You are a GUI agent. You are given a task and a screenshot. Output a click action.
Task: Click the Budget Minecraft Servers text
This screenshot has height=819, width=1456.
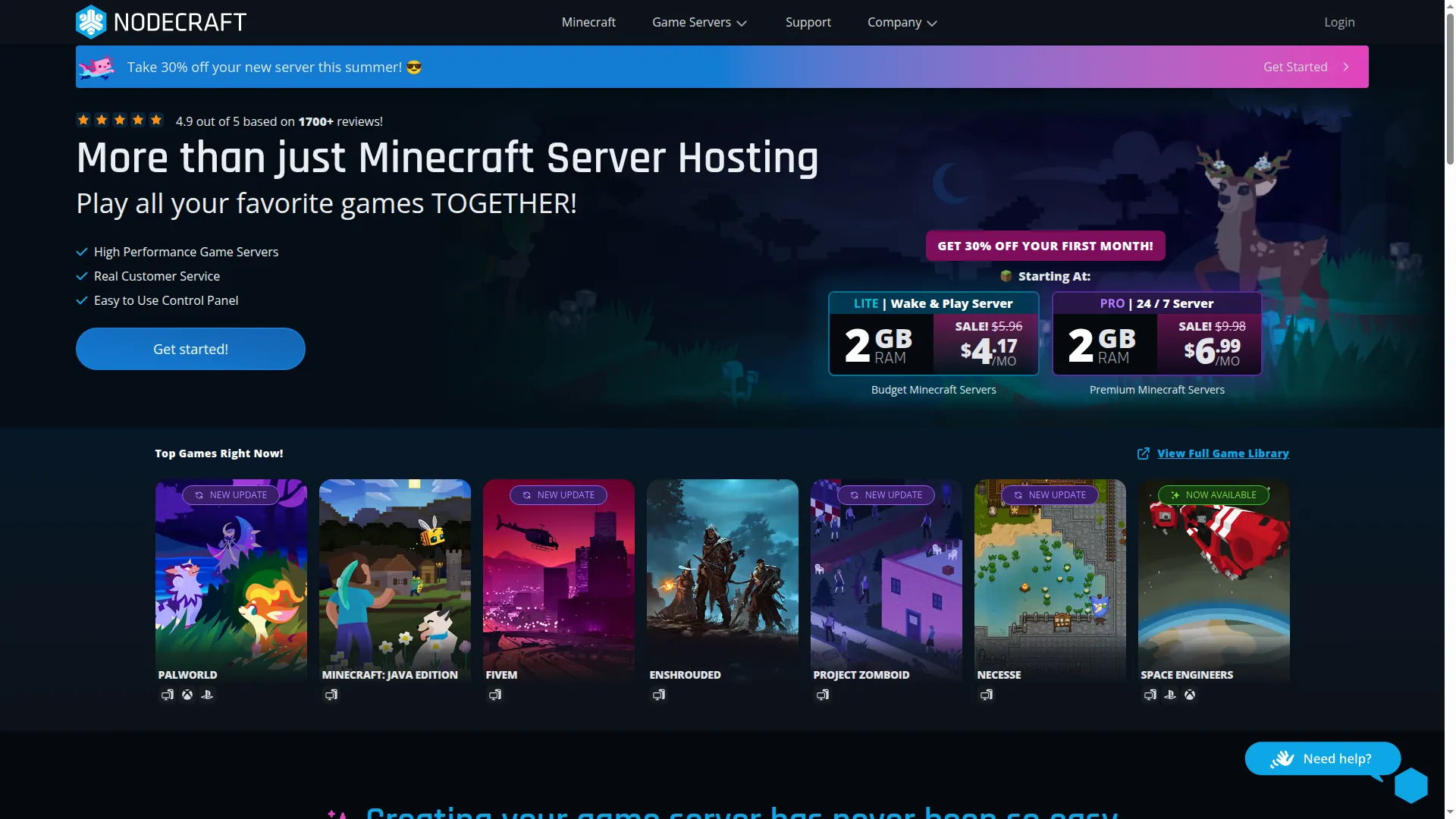(x=934, y=390)
